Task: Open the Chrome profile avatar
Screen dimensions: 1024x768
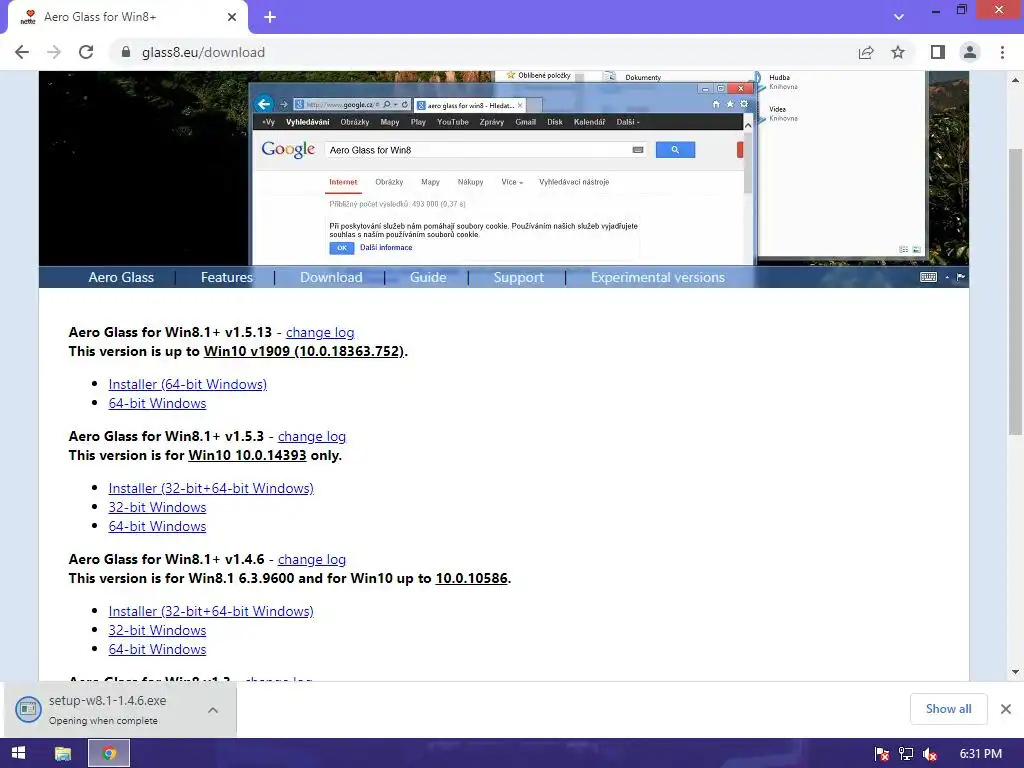Action: (x=970, y=52)
